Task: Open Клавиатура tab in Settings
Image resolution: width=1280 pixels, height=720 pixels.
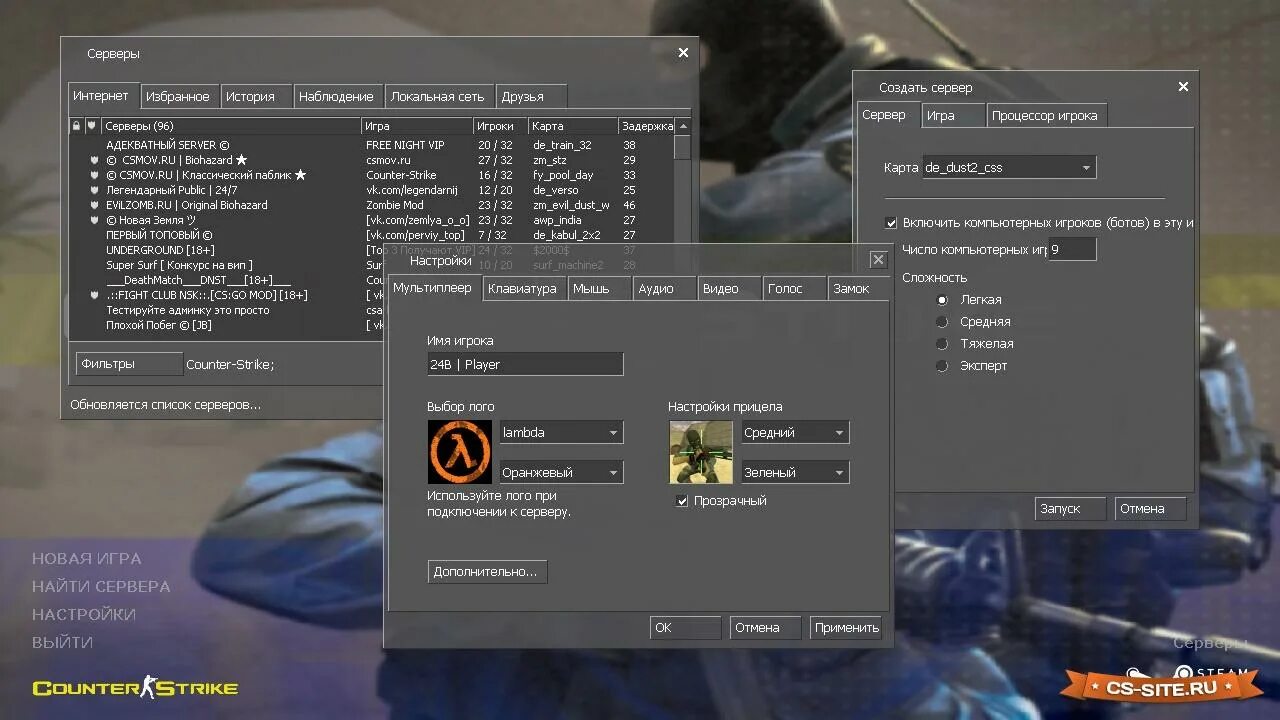Action: (x=524, y=289)
